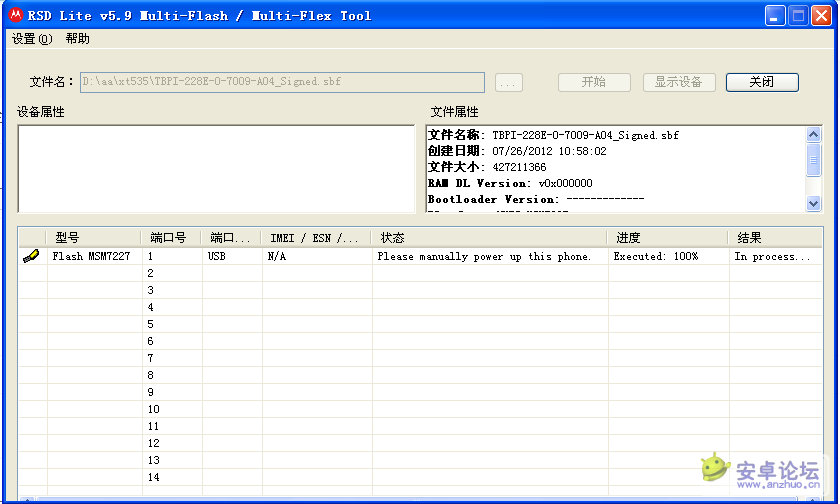Click the 文件名称 file name line
The width and height of the screenshot is (840, 504).
[553, 135]
